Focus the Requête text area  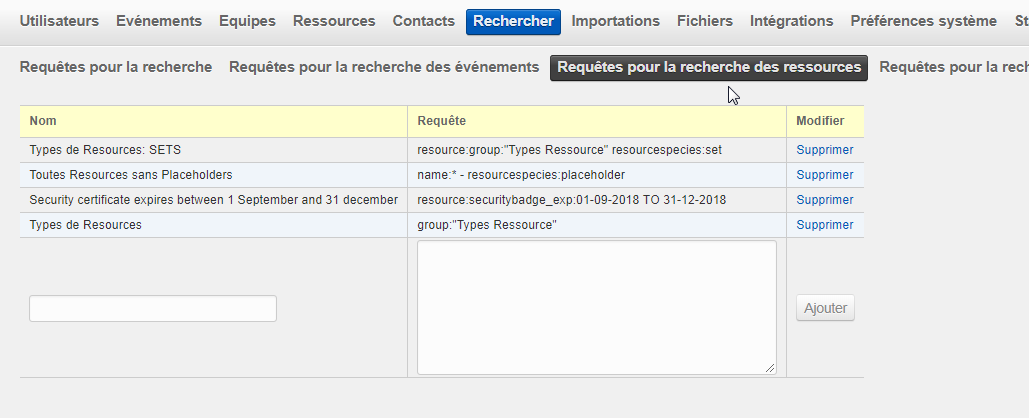click(596, 307)
